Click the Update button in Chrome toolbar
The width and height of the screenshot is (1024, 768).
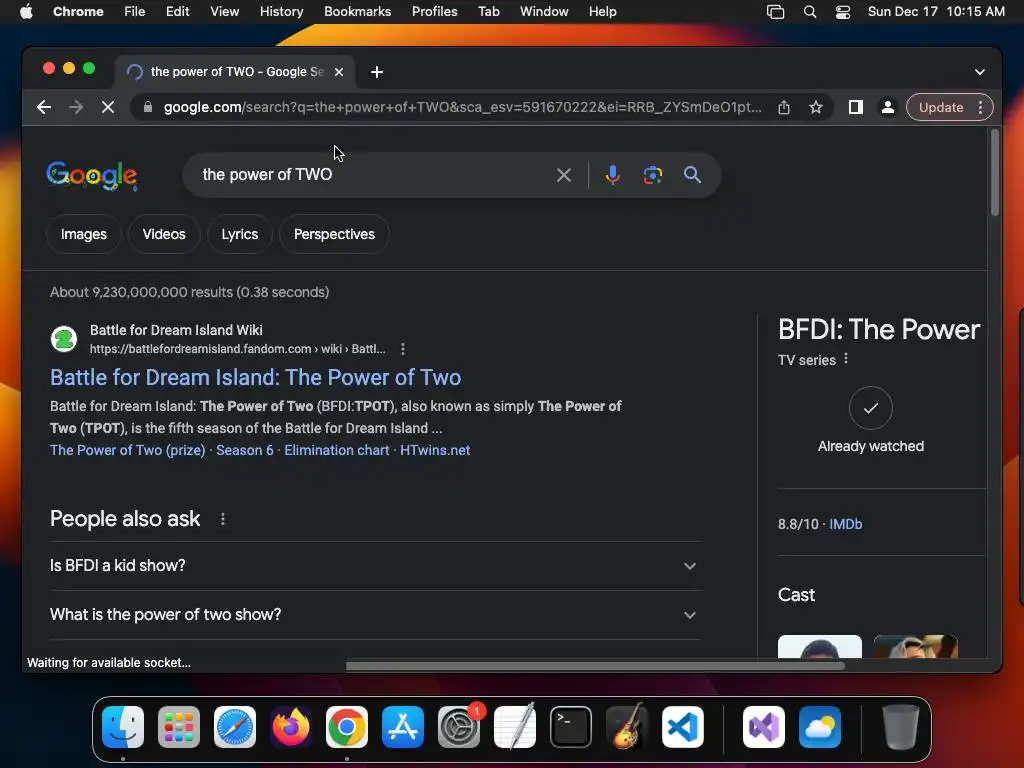pyautogui.click(x=940, y=107)
